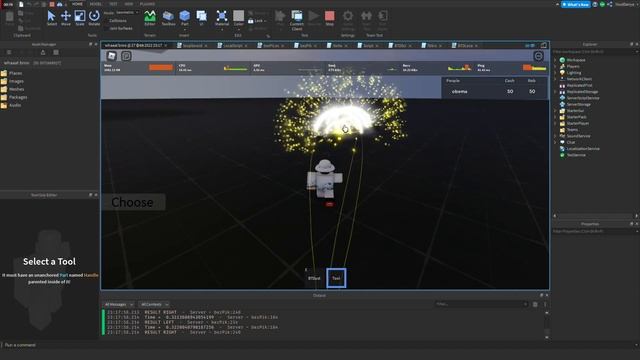Activate the Move tool
The image size is (640, 360).
click(x=66, y=18)
